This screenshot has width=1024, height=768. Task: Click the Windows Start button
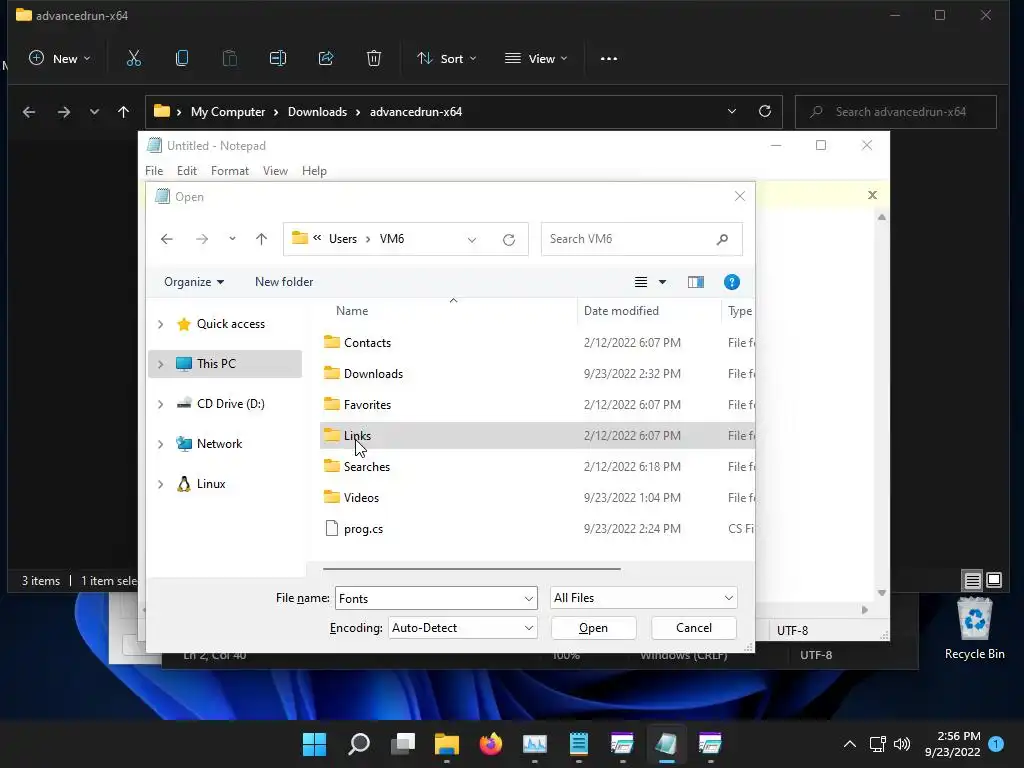tap(314, 744)
